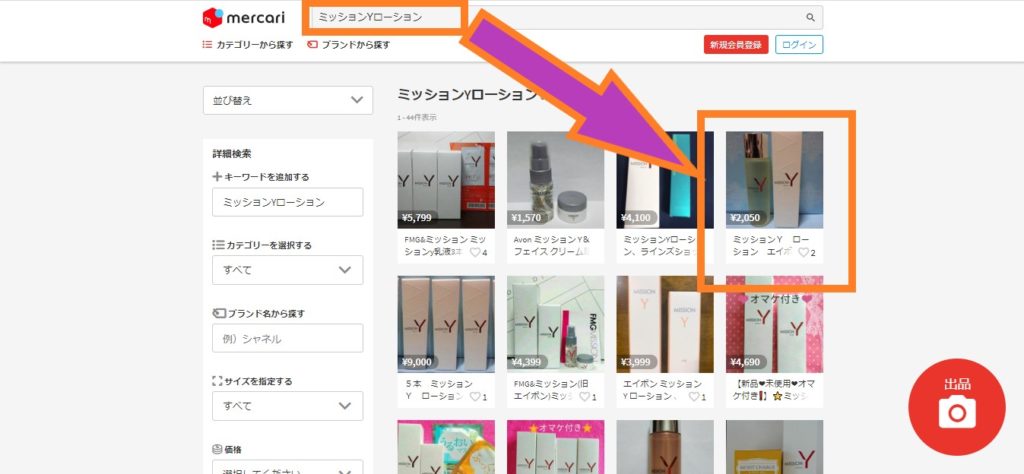Click the brand name input 例）シャネル
Viewport: 1024px width, 474px height.
coord(288,338)
